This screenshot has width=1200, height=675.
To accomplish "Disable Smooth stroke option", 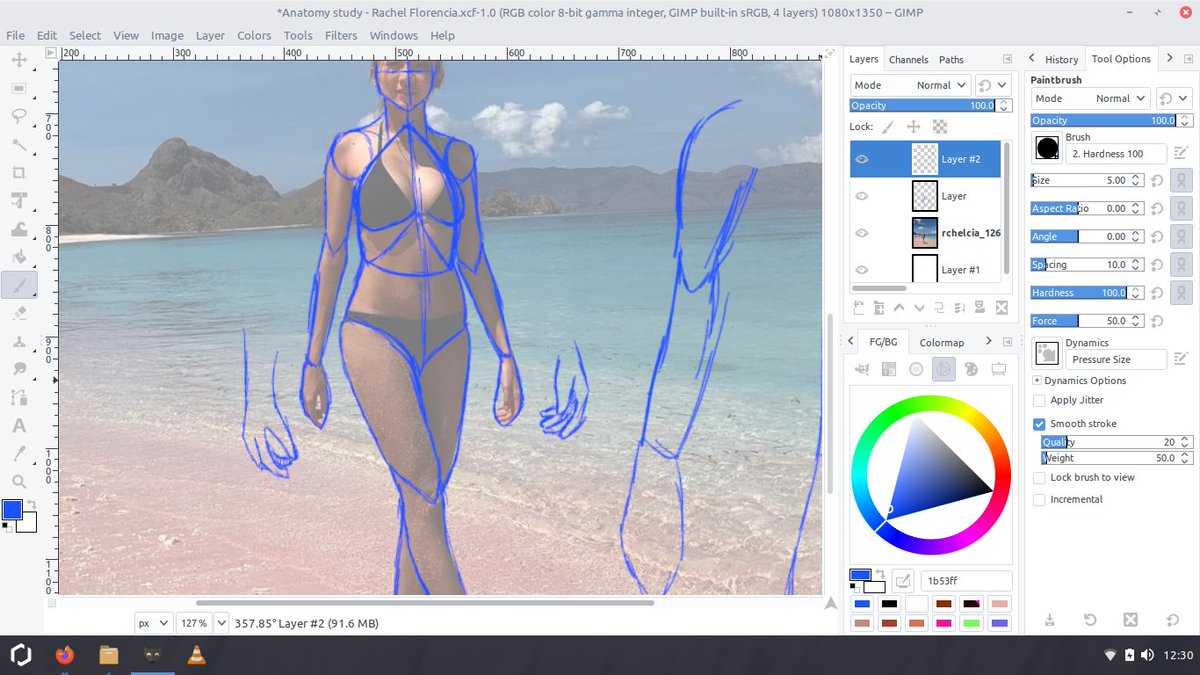I will tap(1039, 423).
